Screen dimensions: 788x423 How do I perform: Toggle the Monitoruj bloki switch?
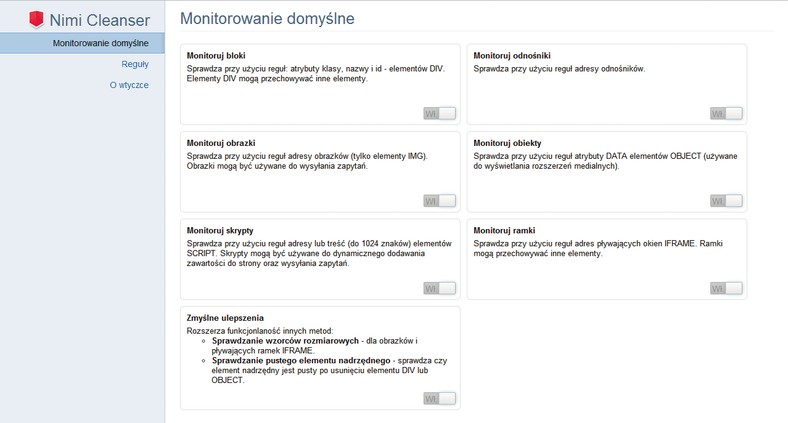(440, 114)
